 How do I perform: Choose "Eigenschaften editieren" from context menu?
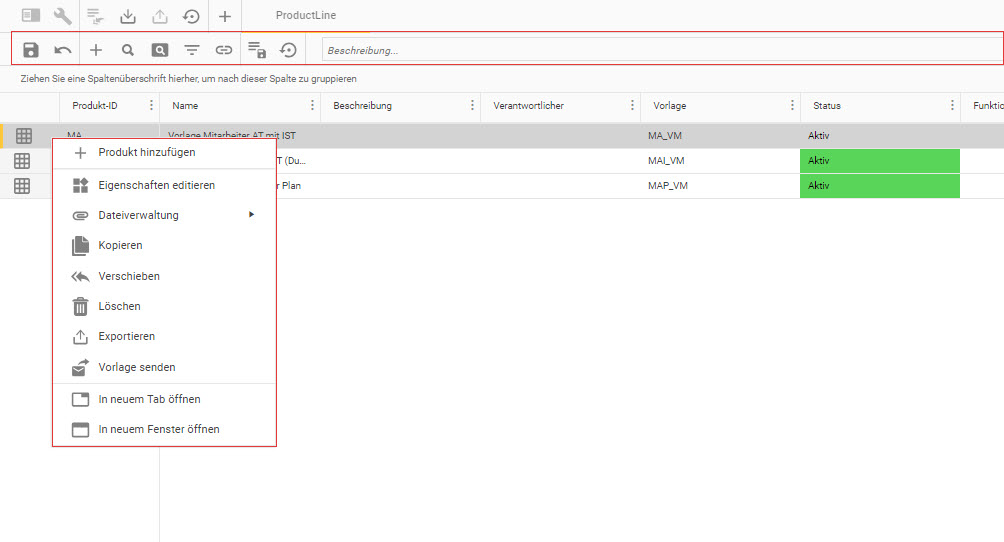156,185
